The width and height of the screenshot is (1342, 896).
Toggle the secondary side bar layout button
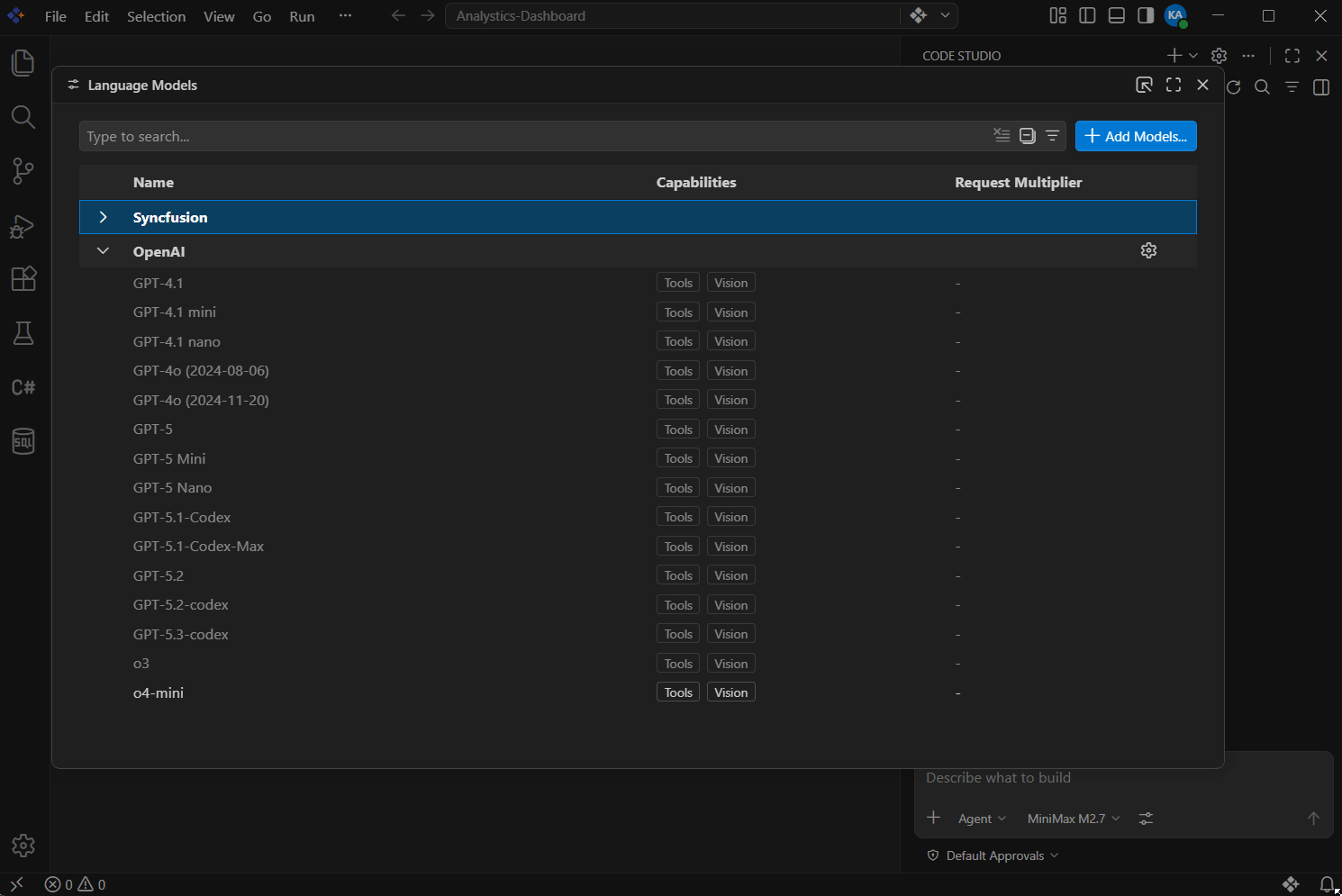(1146, 15)
